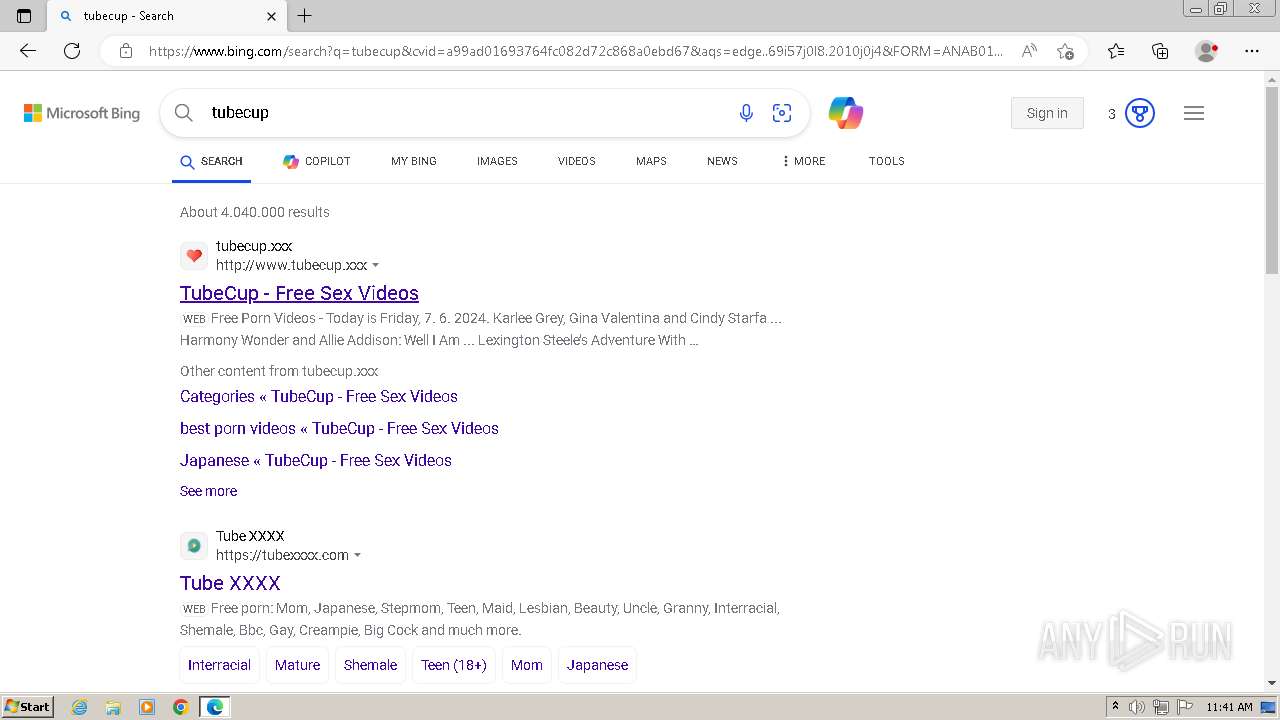Click See more under tubecup results
This screenshot has width=1280, height=720.
pyautogui.click(x=208, y=491)
